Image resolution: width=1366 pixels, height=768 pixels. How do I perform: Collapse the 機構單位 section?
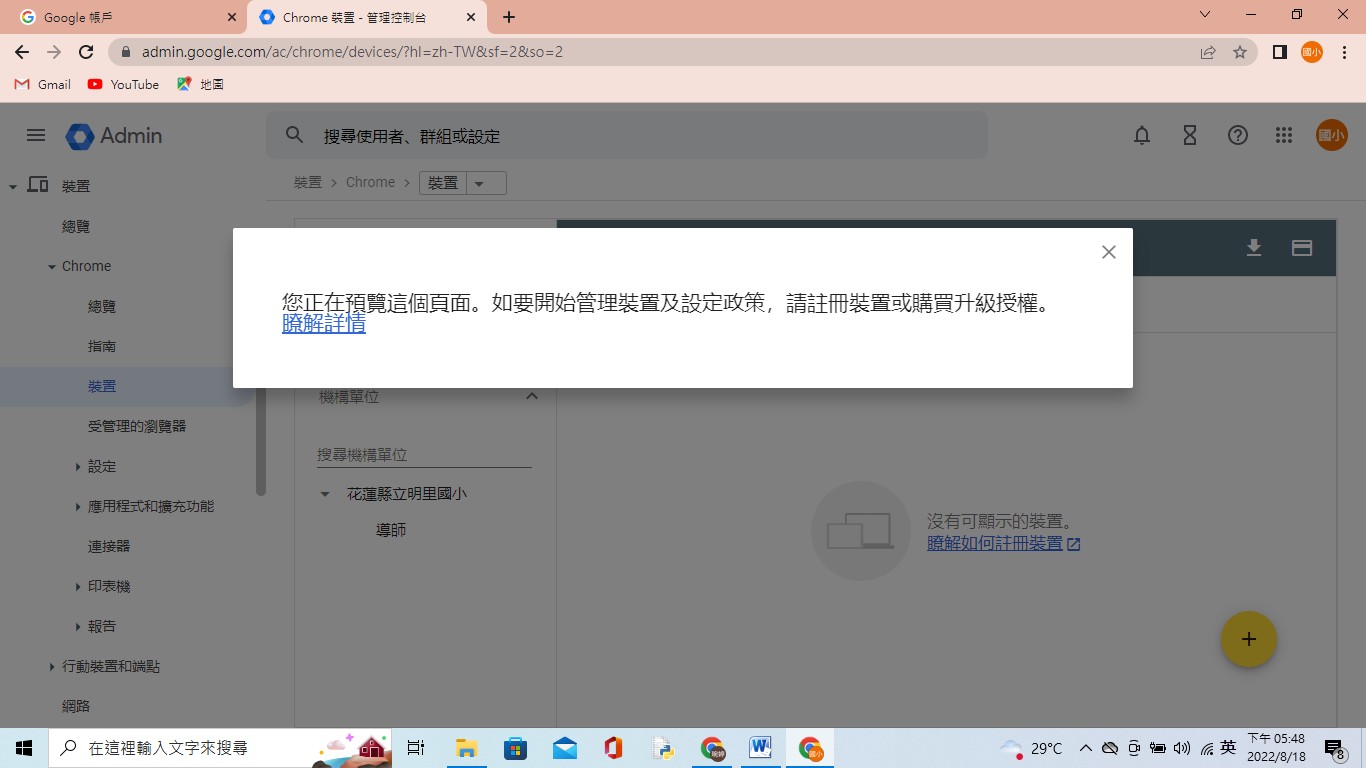pyautogui.click(x=532, y=397)
